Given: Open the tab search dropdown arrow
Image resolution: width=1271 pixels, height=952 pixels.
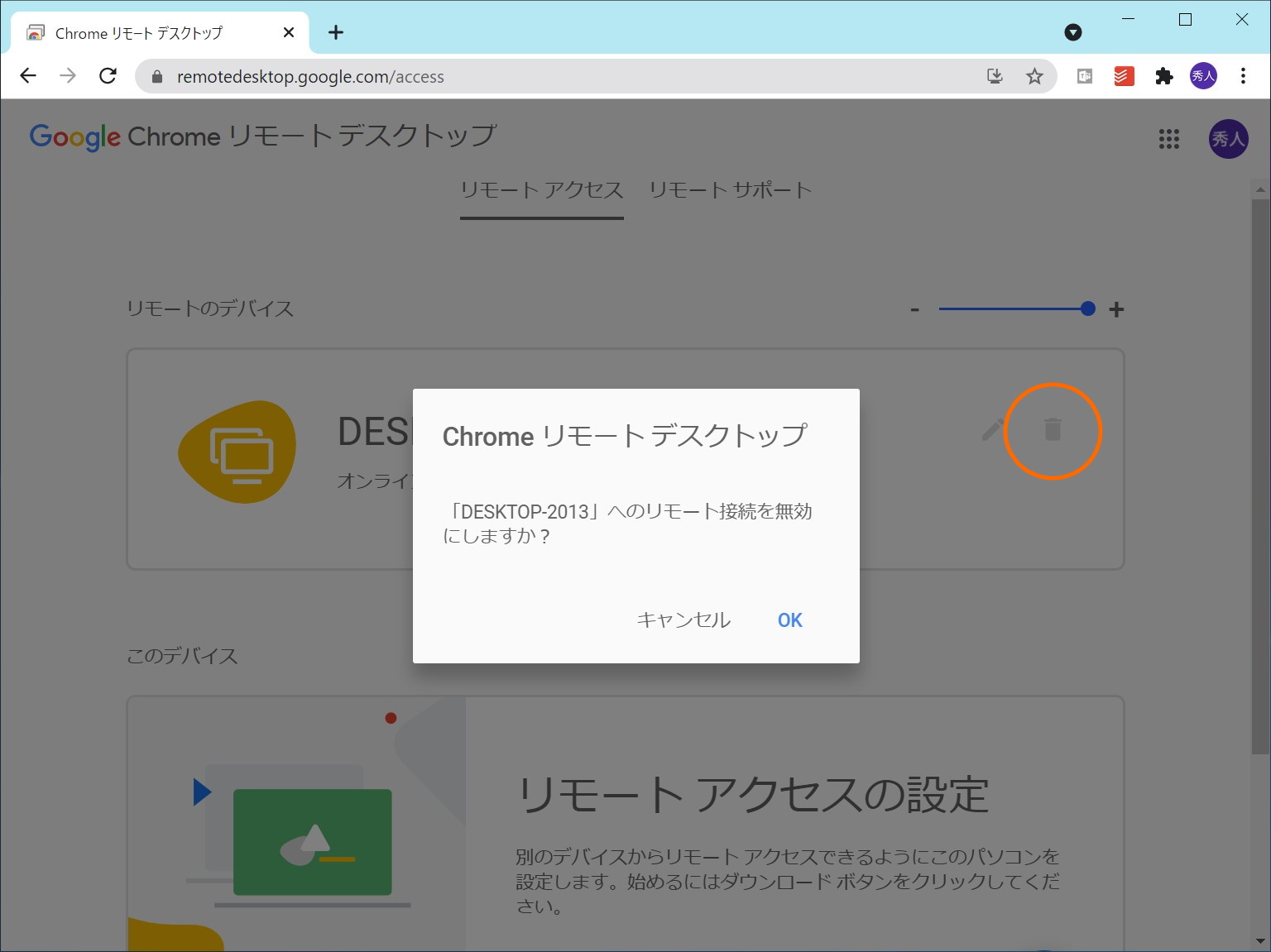Looking at the screenshot, I should pyautogui.click(x=1073, y=32).
